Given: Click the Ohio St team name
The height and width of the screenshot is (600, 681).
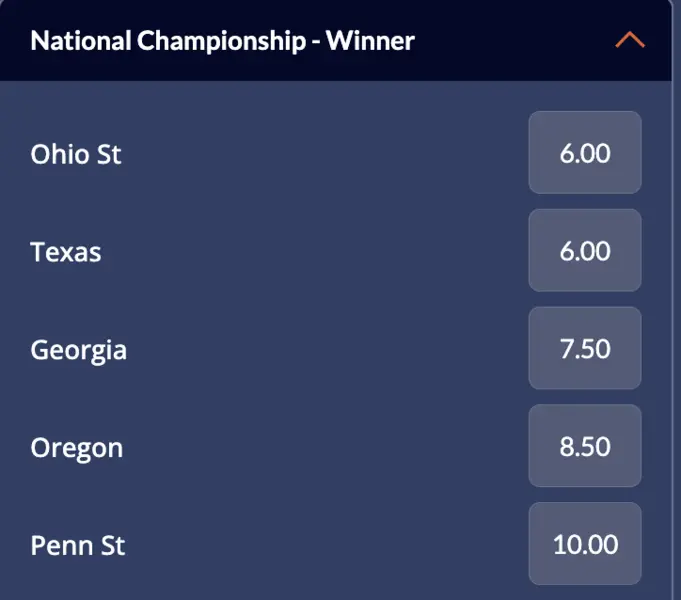Looking at the screenshot, I should pos(76,154).
